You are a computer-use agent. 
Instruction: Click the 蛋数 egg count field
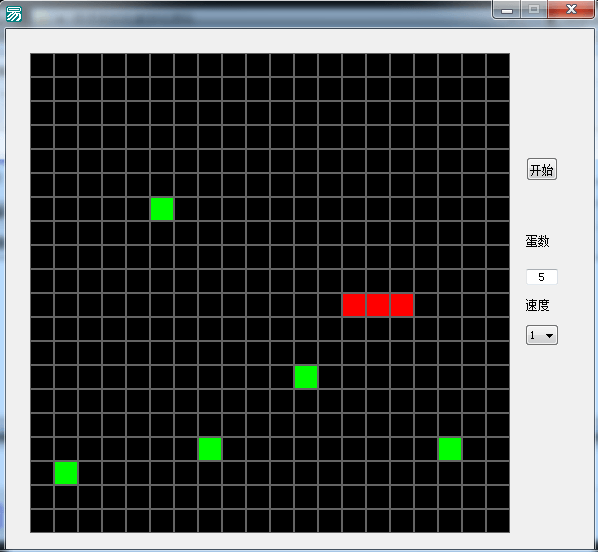(x=542, y=277)
